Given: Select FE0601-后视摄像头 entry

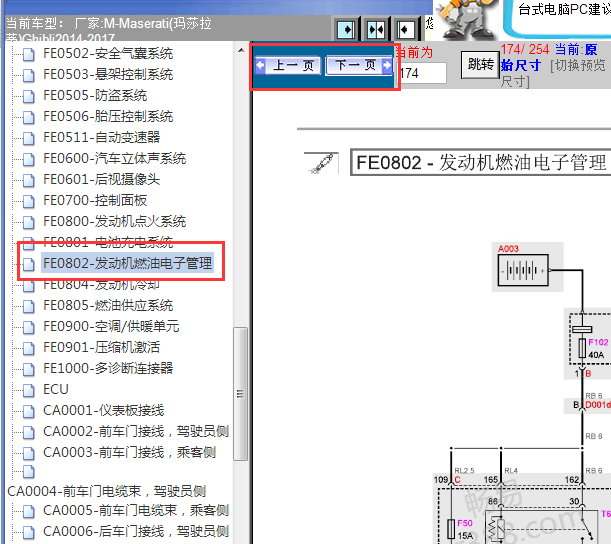Looking at the screenshot, I should coord(102,179).
